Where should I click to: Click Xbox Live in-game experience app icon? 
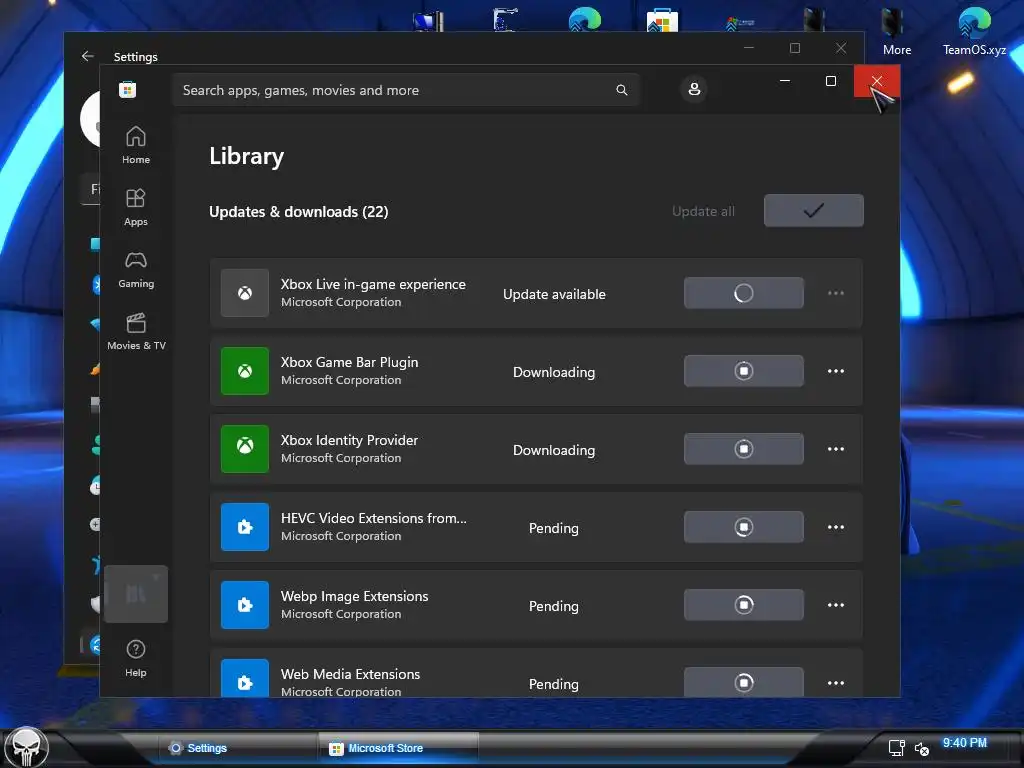tap(245, 293)
